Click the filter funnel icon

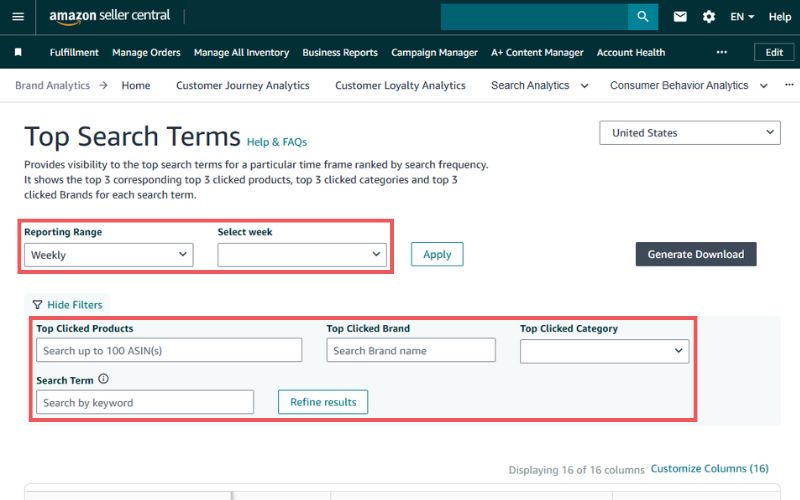pos(37,305)
